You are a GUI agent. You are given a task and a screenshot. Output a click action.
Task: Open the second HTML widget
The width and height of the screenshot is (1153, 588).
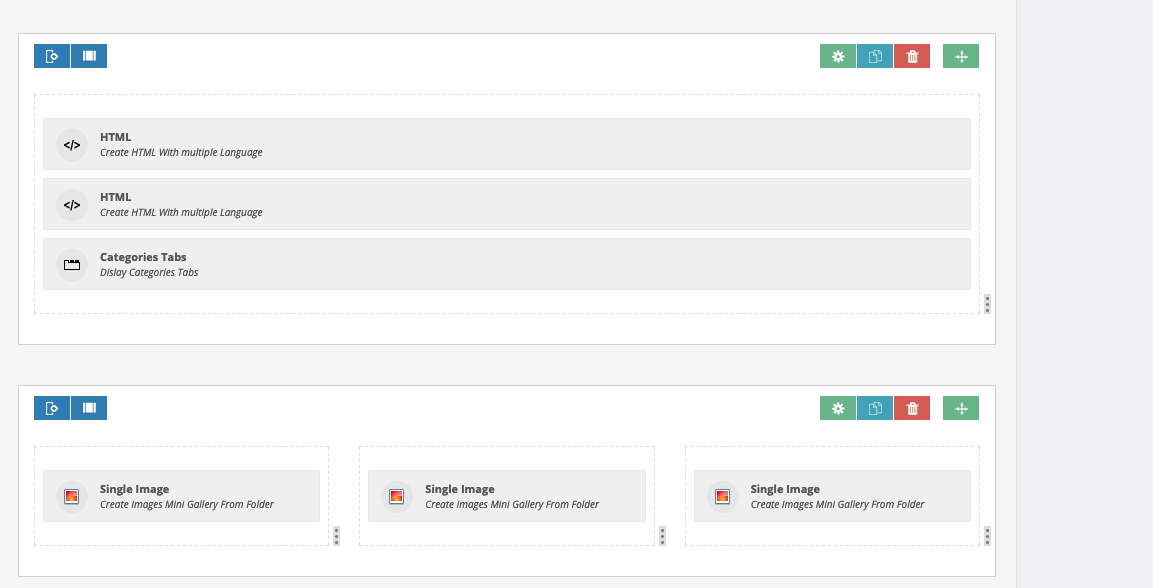coord(507,204)
